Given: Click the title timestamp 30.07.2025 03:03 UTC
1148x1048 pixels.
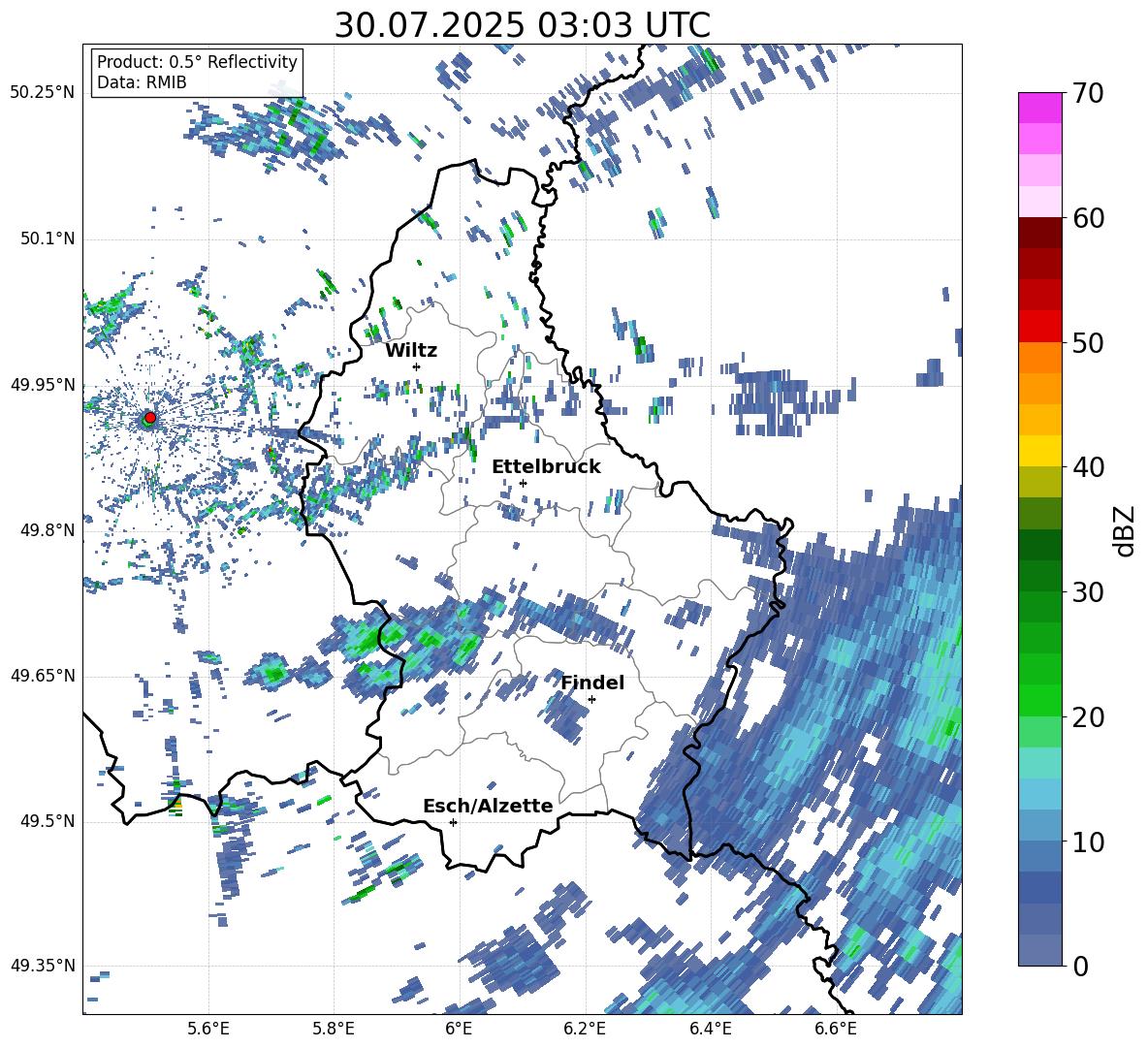Looking at the screenshot, I should (x=522, y=25).
